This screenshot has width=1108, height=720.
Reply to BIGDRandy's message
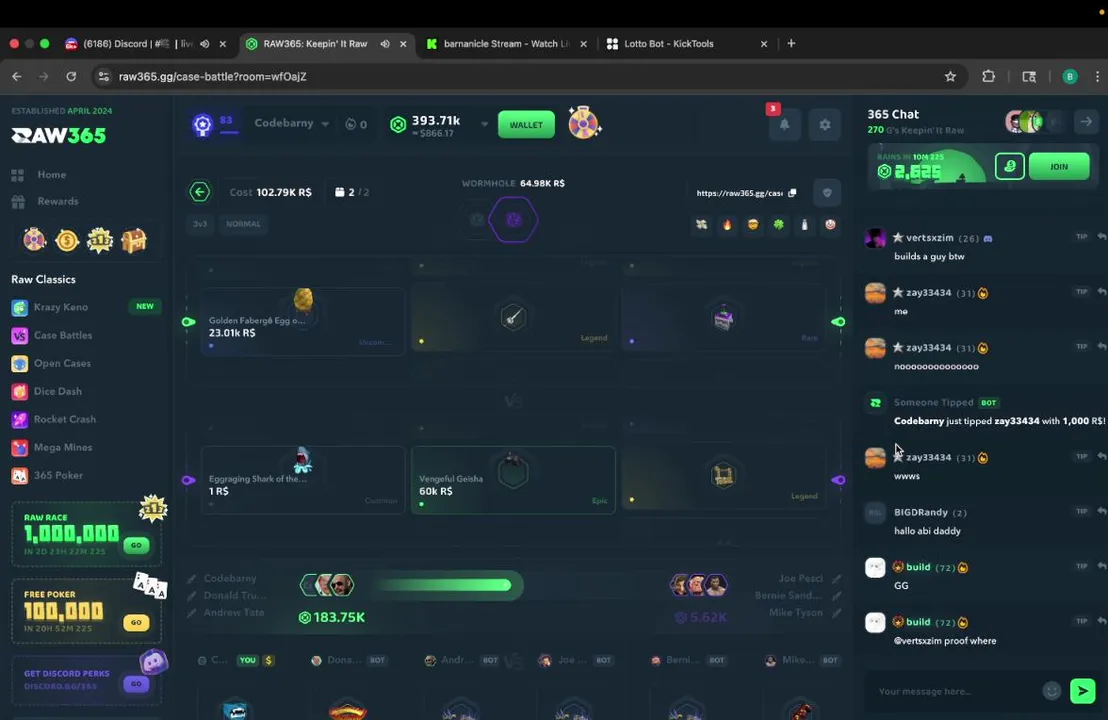[x=1102, y=511]
